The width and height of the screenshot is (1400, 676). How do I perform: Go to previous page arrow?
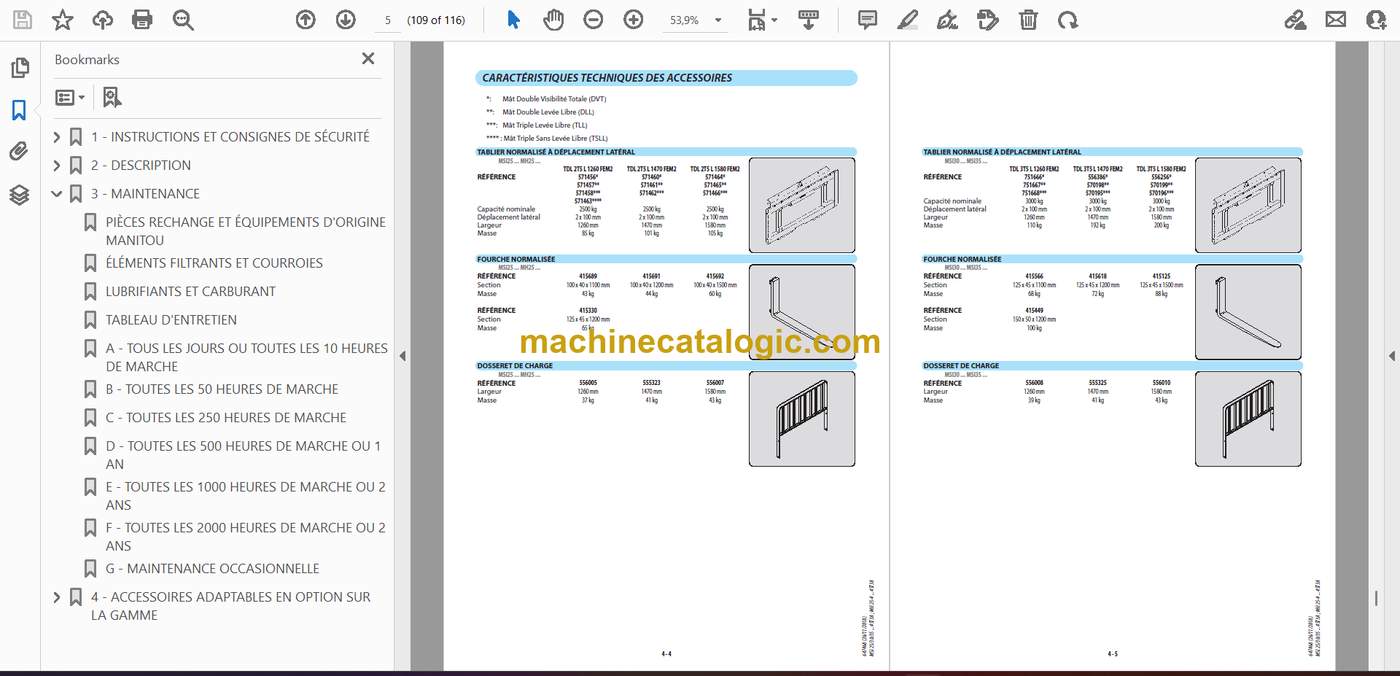[x=306, y=20]
